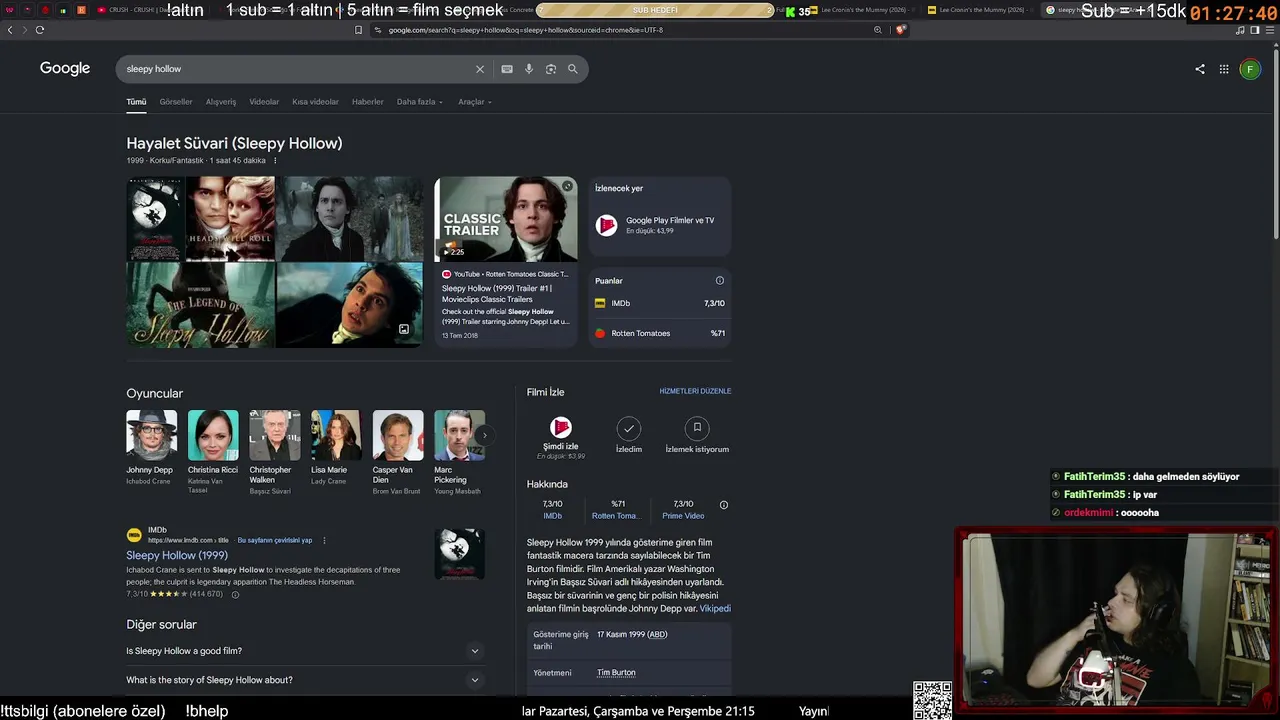The image size is (1280, 720).
Task: Switch to the Haberler tab
Action: [368, 102]
